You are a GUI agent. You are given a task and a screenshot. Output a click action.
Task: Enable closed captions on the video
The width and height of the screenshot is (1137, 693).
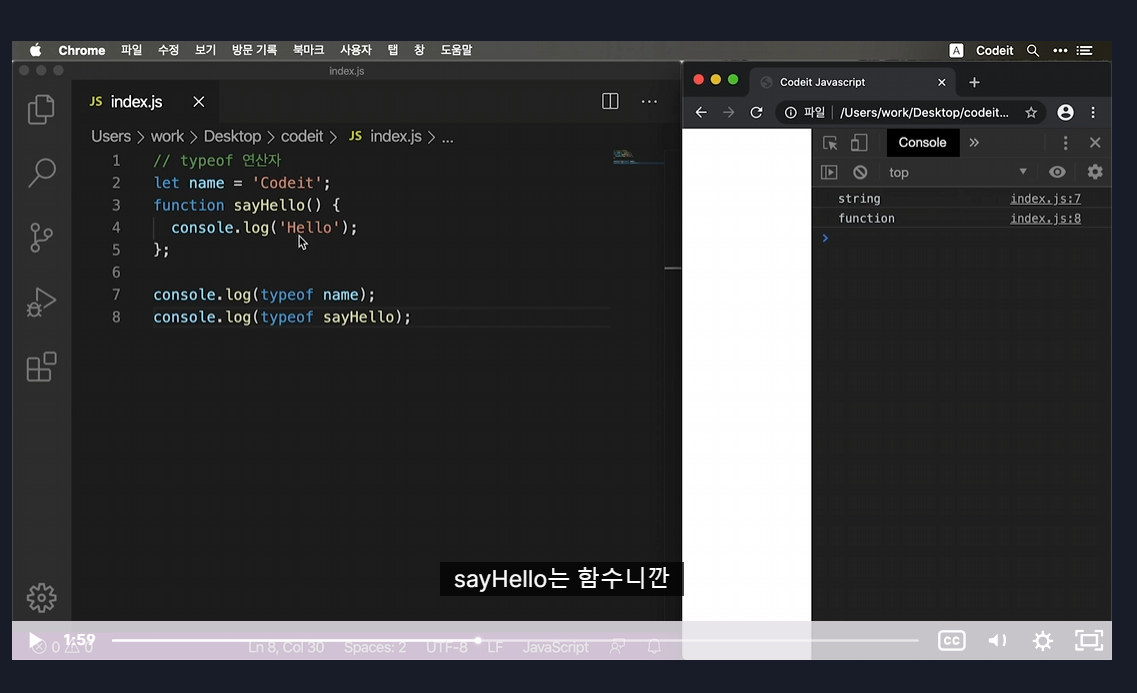coord(951,640)
